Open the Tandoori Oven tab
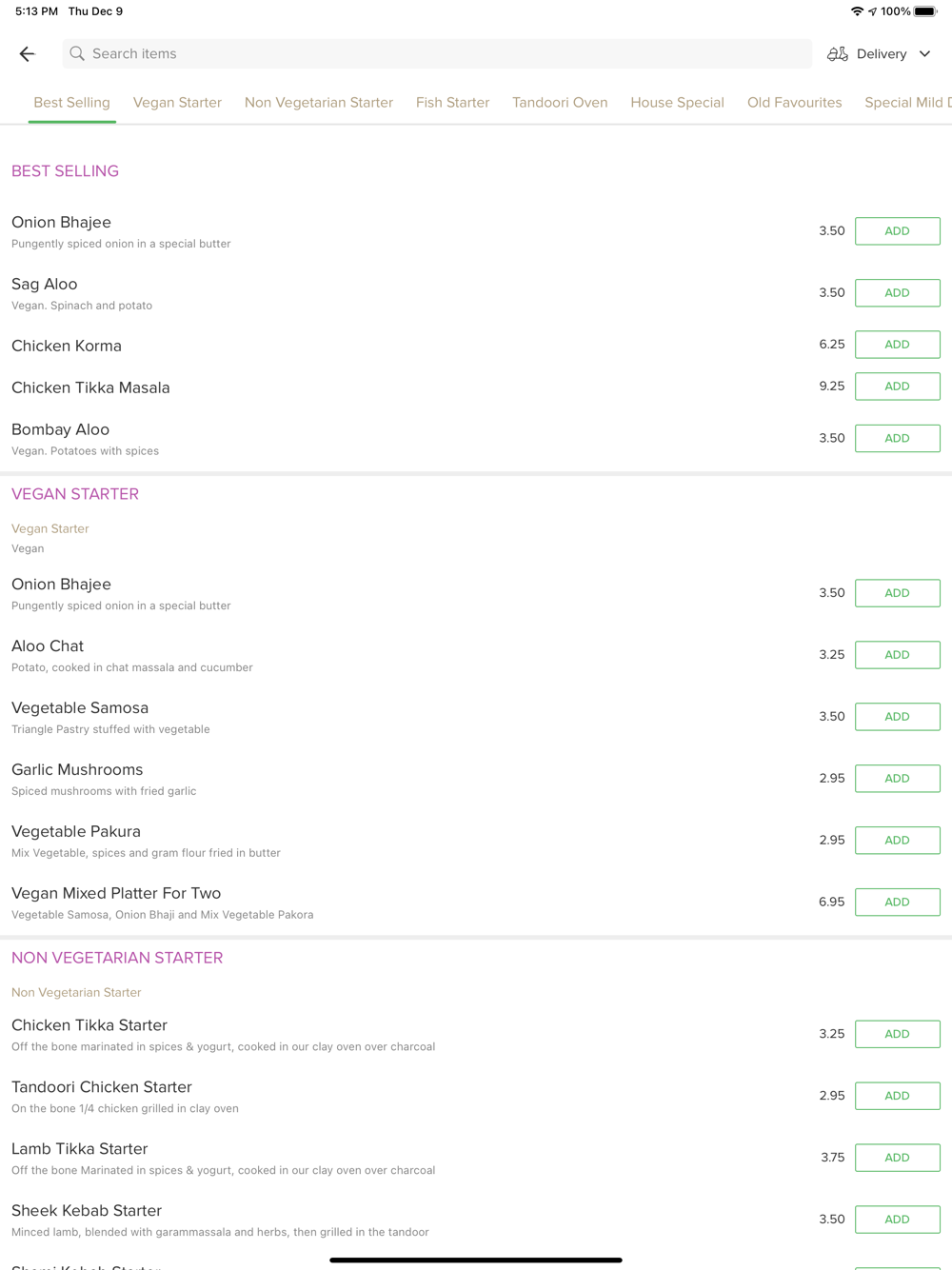Viewport: 952px width, 1270px height. click(560, 103)
